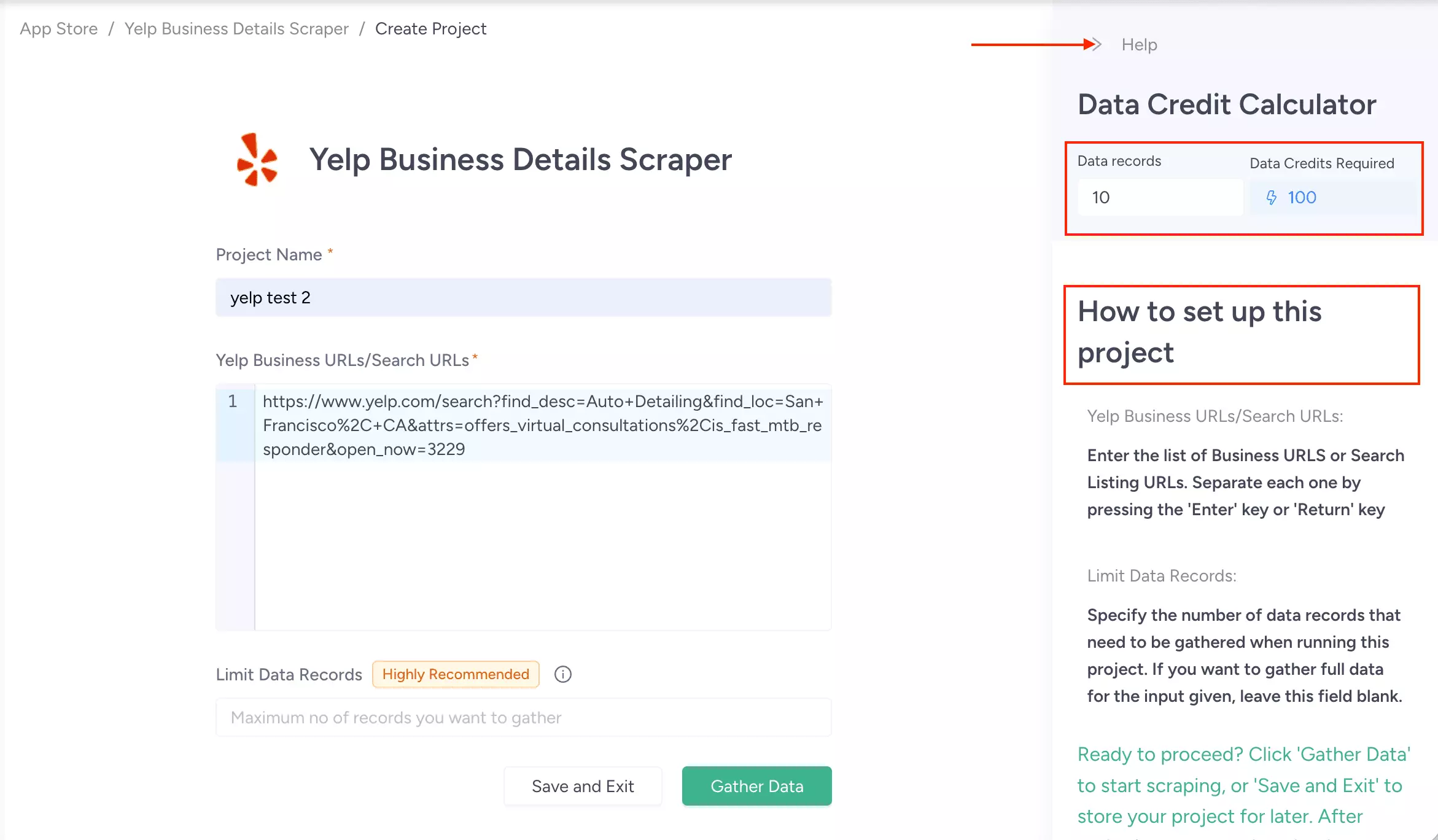Click the 'Limit Data Records' form label
The width and height of the screenshot is (1438, 840).
[289, 675]
